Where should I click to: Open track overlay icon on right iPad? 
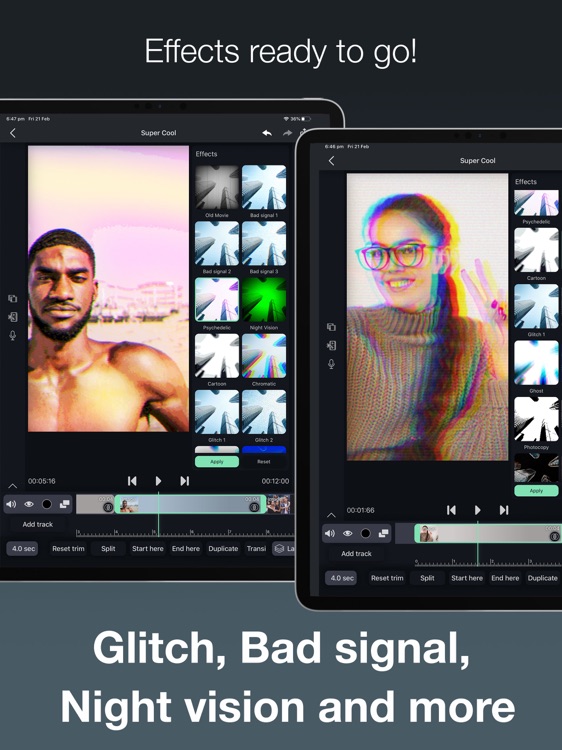383,533
